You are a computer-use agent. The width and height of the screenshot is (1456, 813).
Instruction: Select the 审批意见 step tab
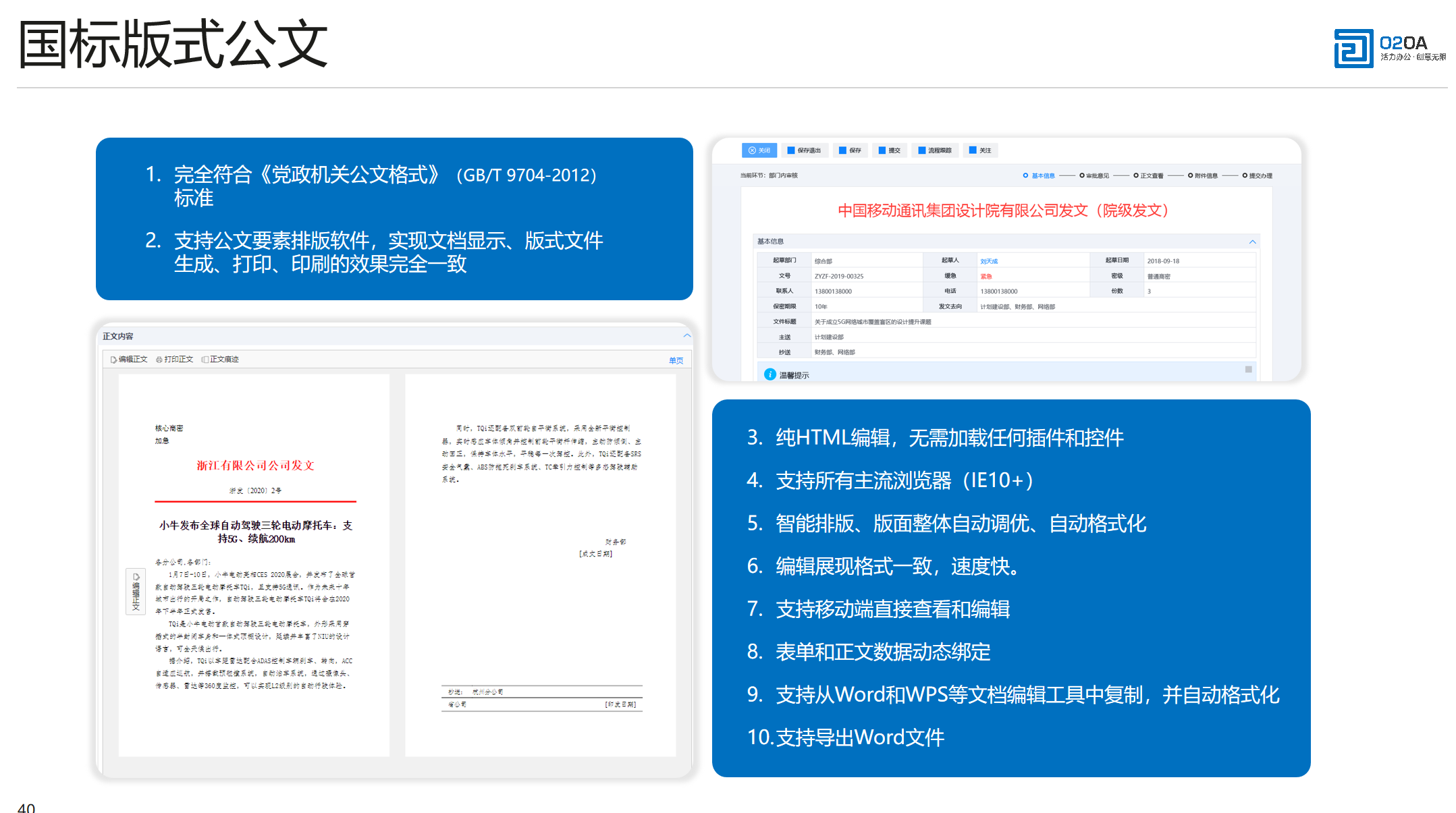1094,176
